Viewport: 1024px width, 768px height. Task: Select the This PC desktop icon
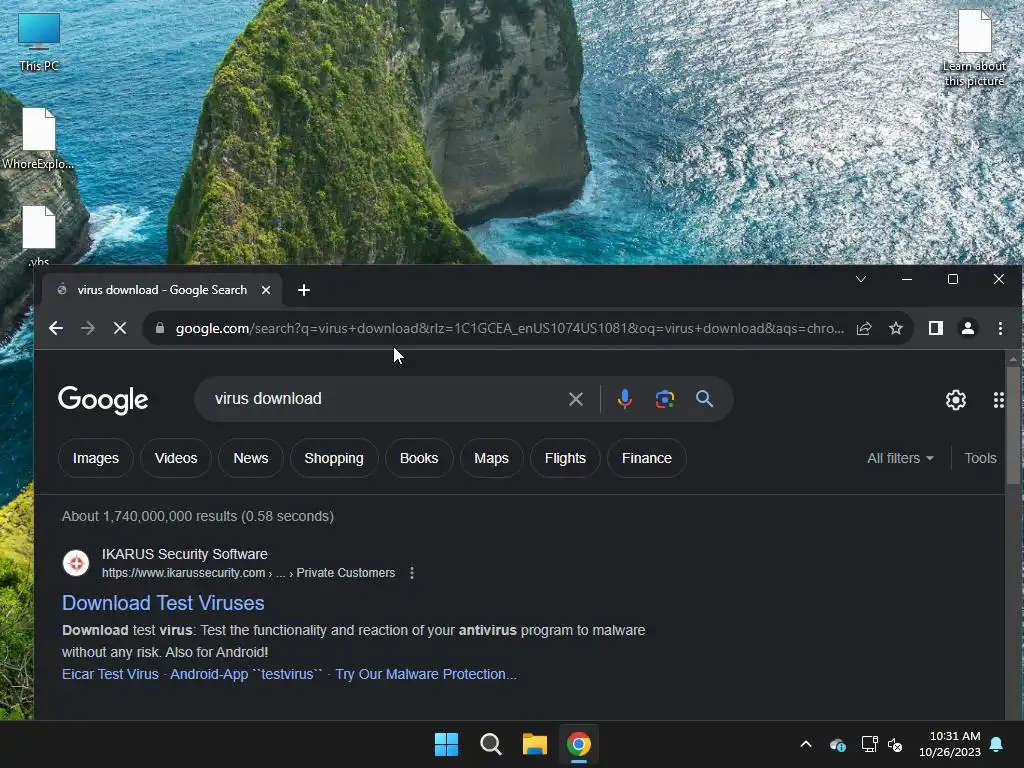pyautogui.click(x=39, y=41)
